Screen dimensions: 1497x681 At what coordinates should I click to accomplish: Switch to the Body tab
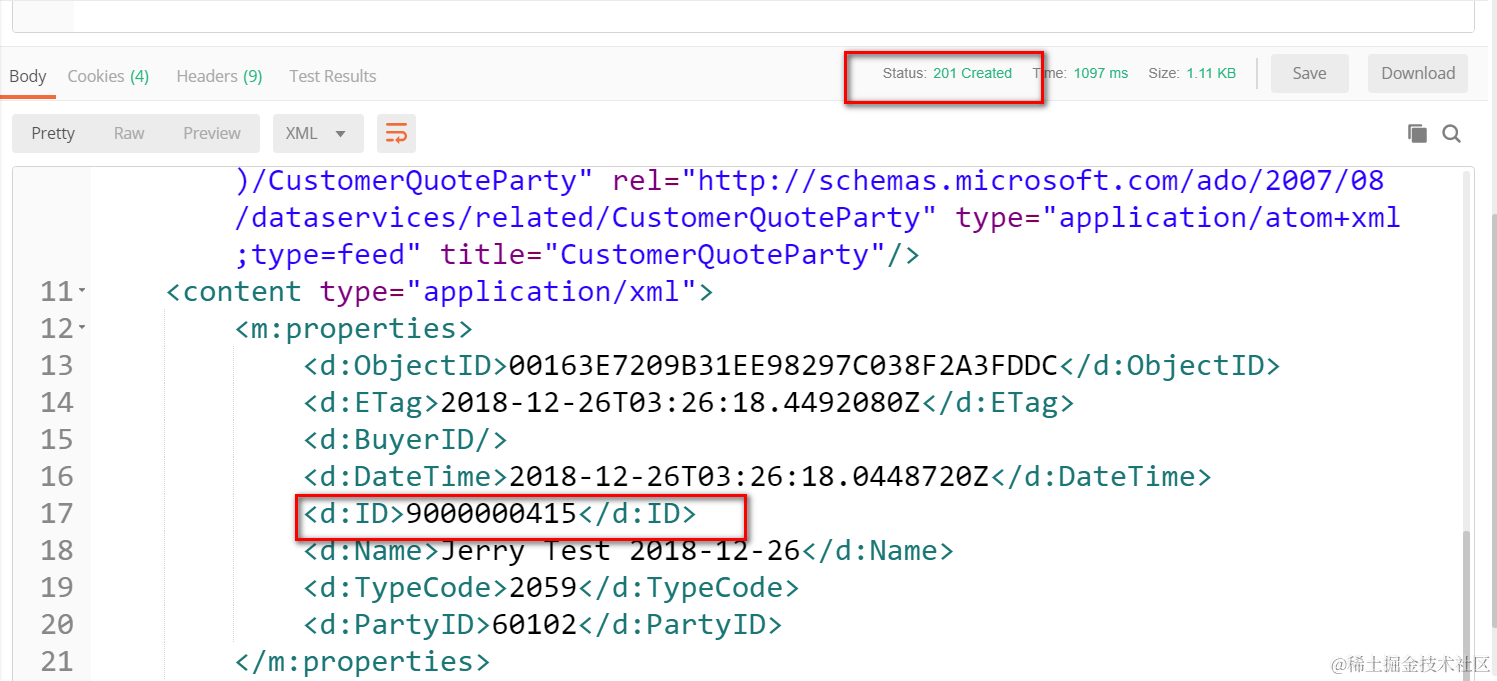[x=28, y=76]
